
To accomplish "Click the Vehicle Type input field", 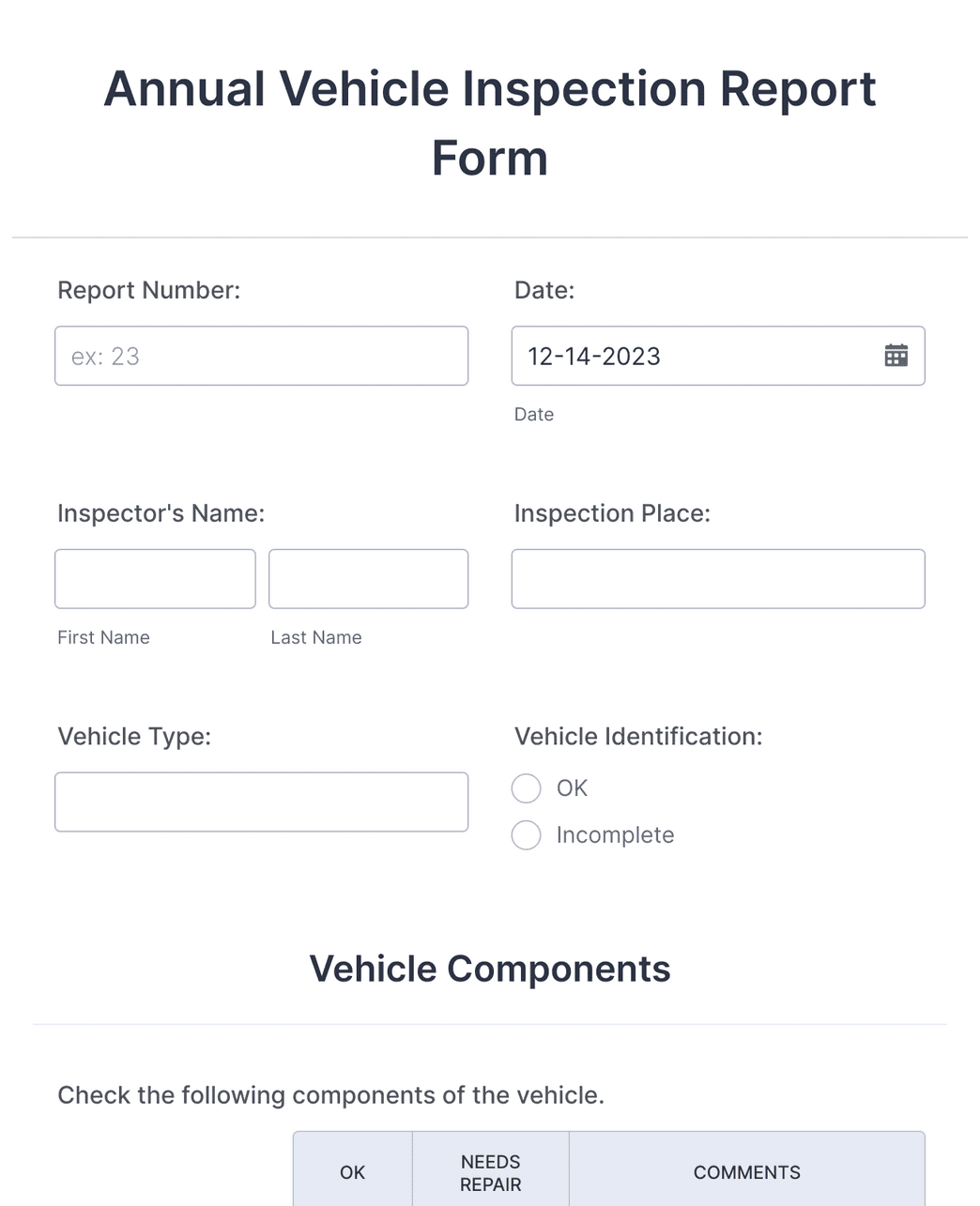I will point(261,801).
